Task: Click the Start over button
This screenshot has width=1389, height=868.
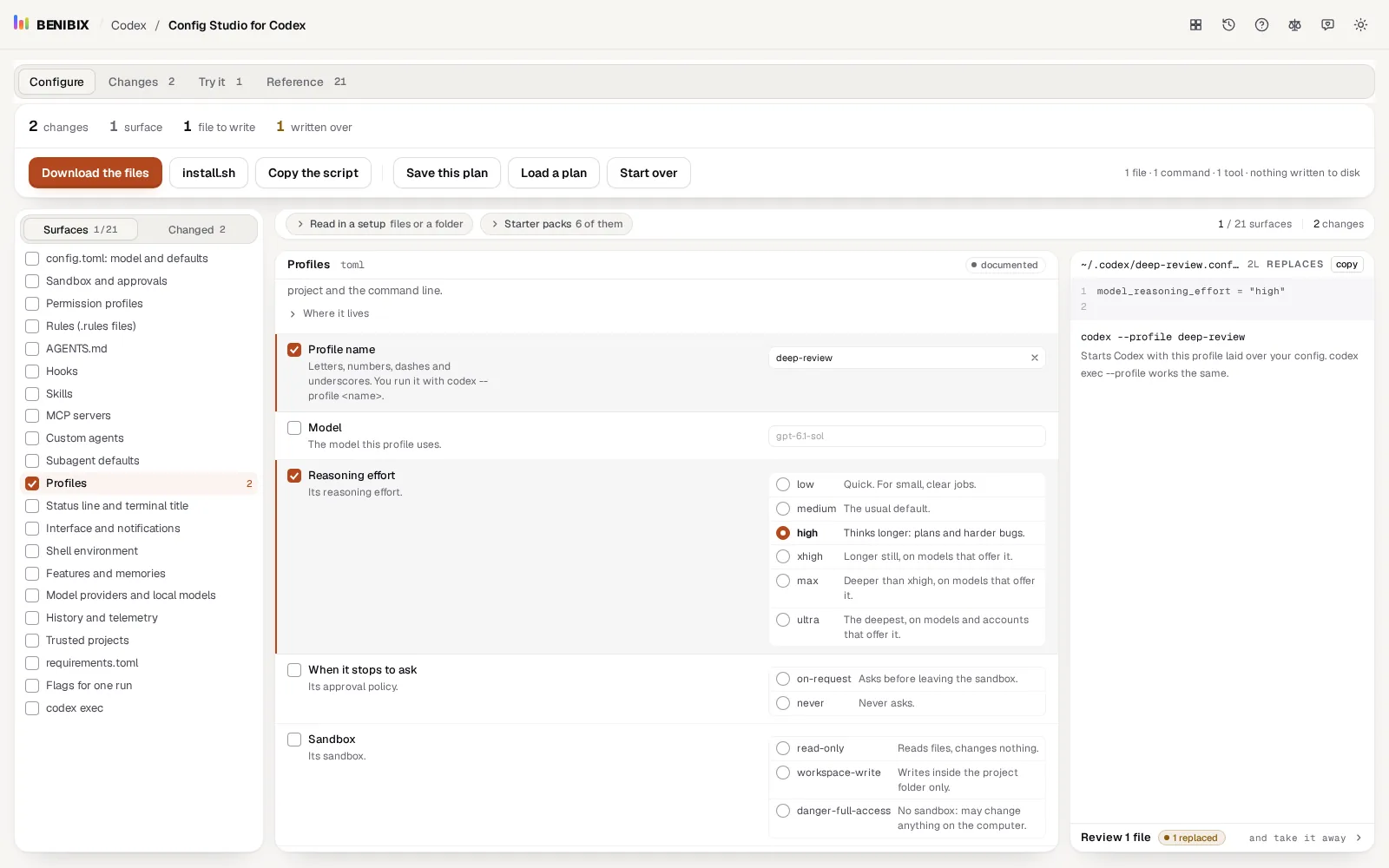Action: [x=648, y=173]
